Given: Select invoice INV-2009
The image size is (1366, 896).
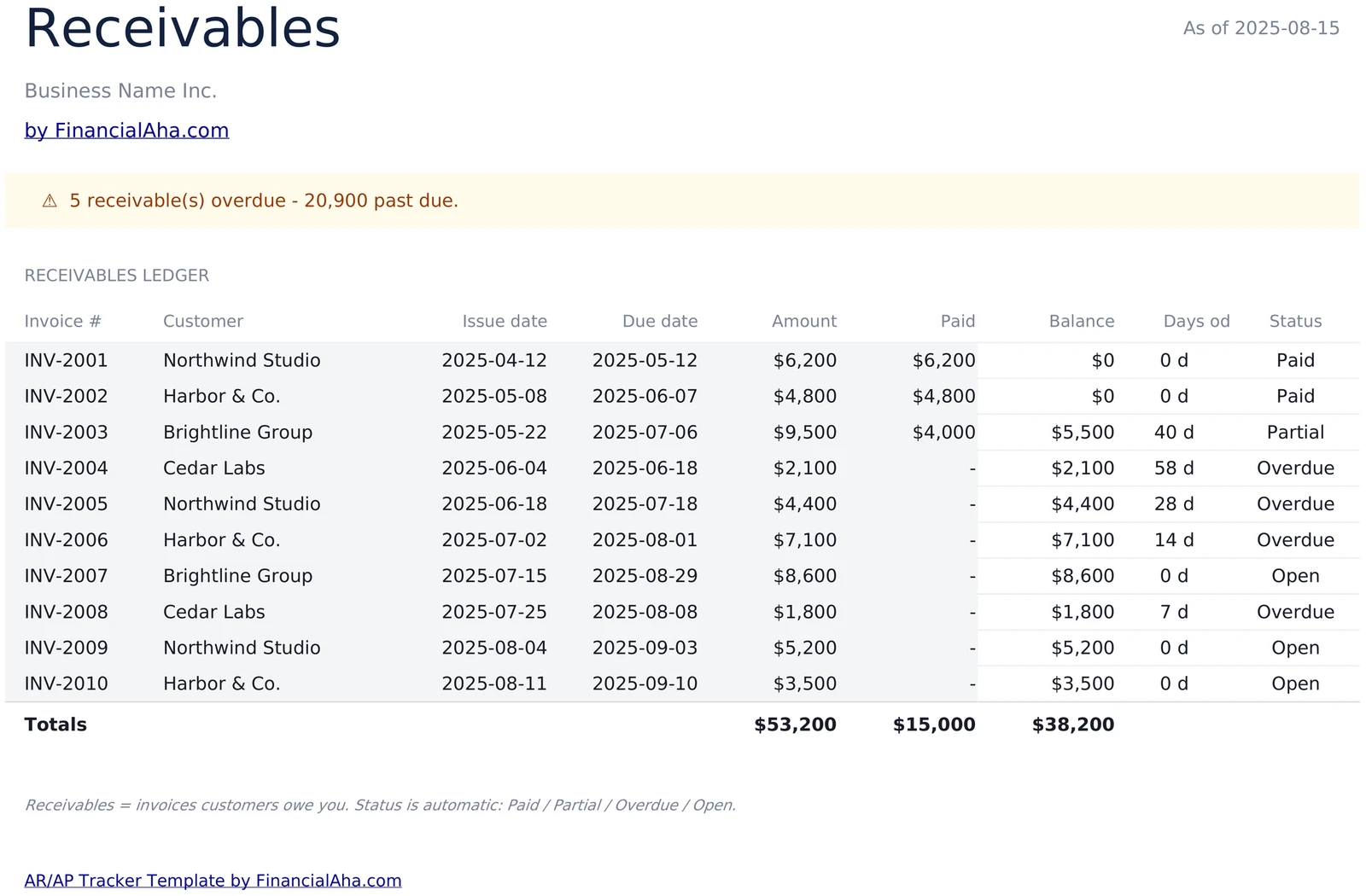Looking at the screenshot, I should coord(67,648).
